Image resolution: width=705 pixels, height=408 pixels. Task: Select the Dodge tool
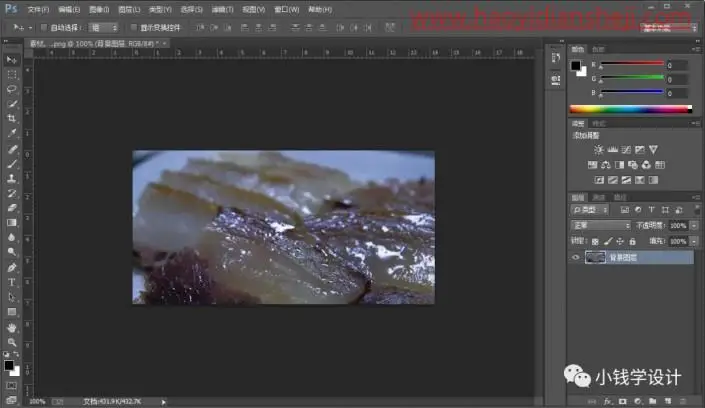tap(12, 252)
